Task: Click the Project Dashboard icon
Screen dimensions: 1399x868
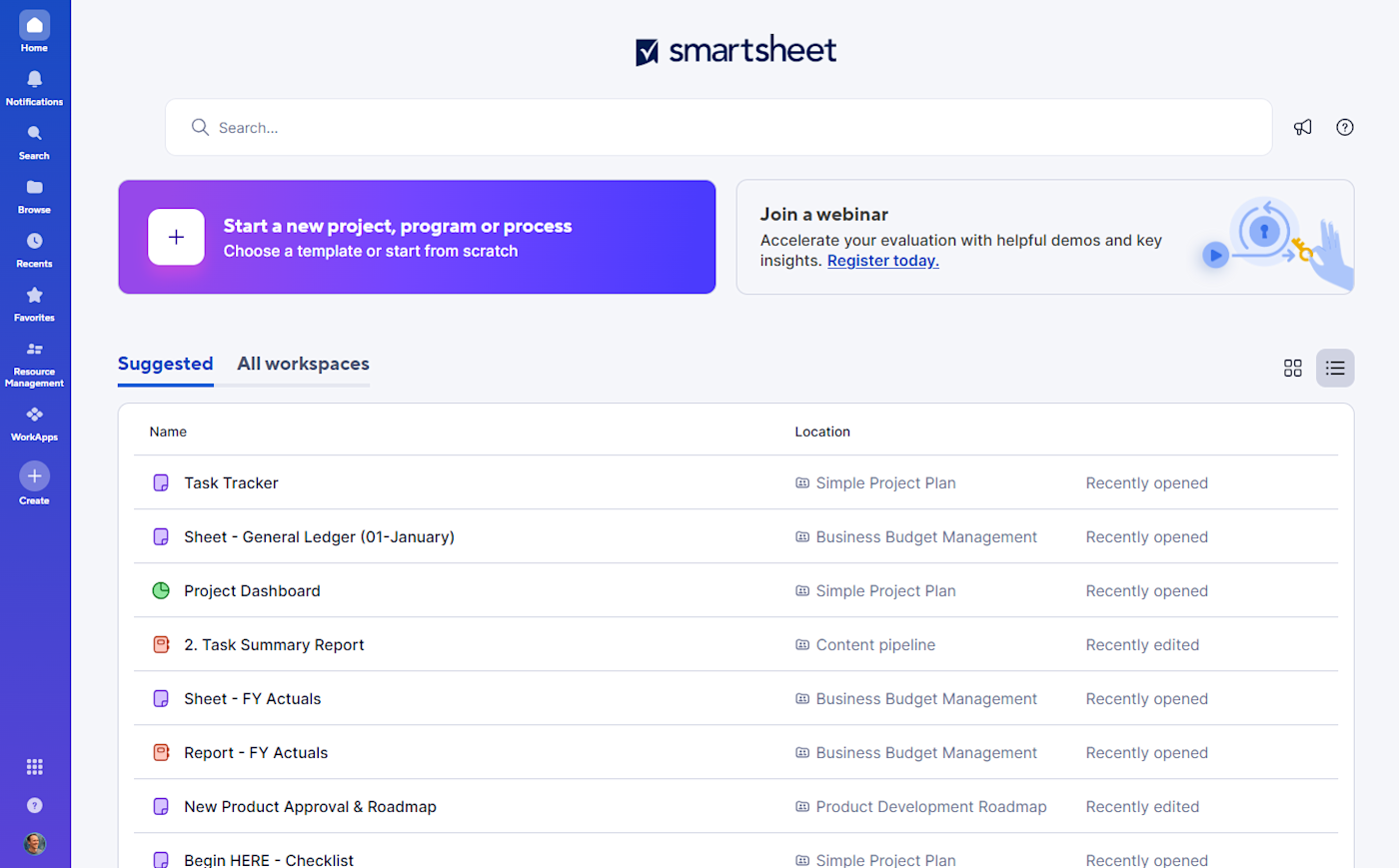Action: (161, 590)
